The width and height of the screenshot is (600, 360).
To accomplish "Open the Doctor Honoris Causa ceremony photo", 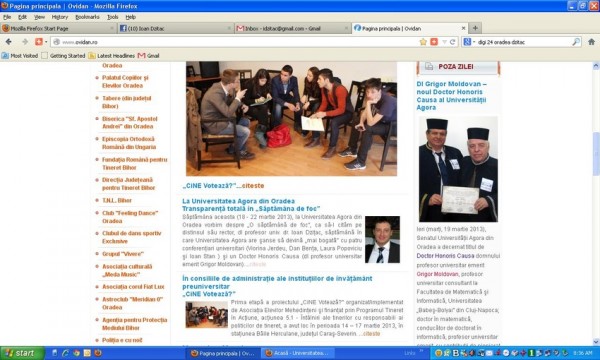I will tap(458, 169).
